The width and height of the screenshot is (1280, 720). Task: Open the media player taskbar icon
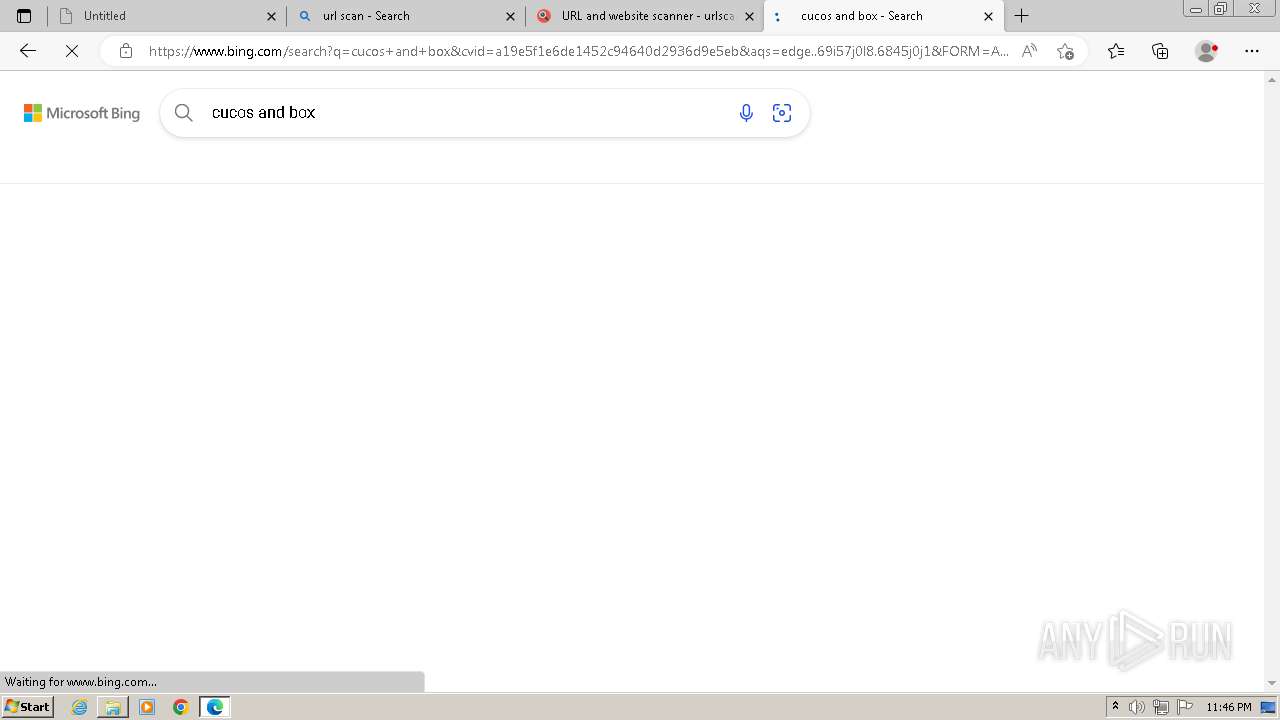(x=147, y=707)
